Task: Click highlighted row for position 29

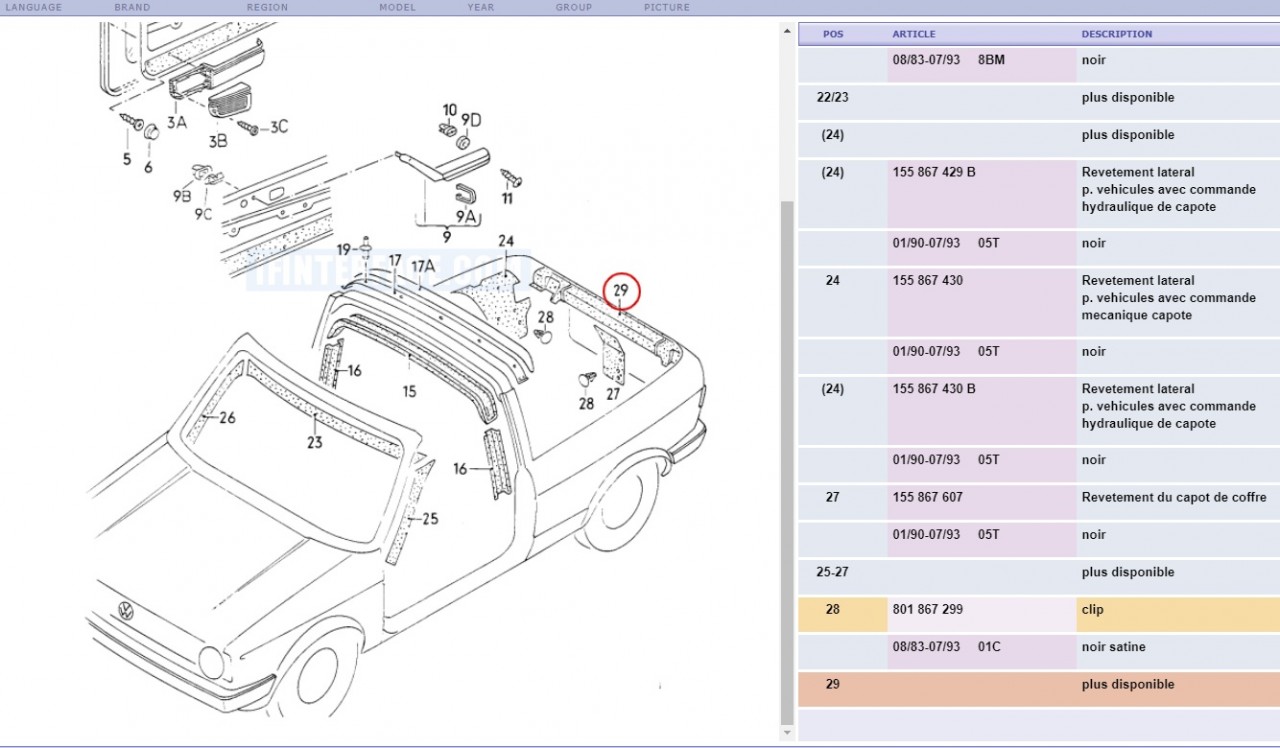Action: [1038, 685]
